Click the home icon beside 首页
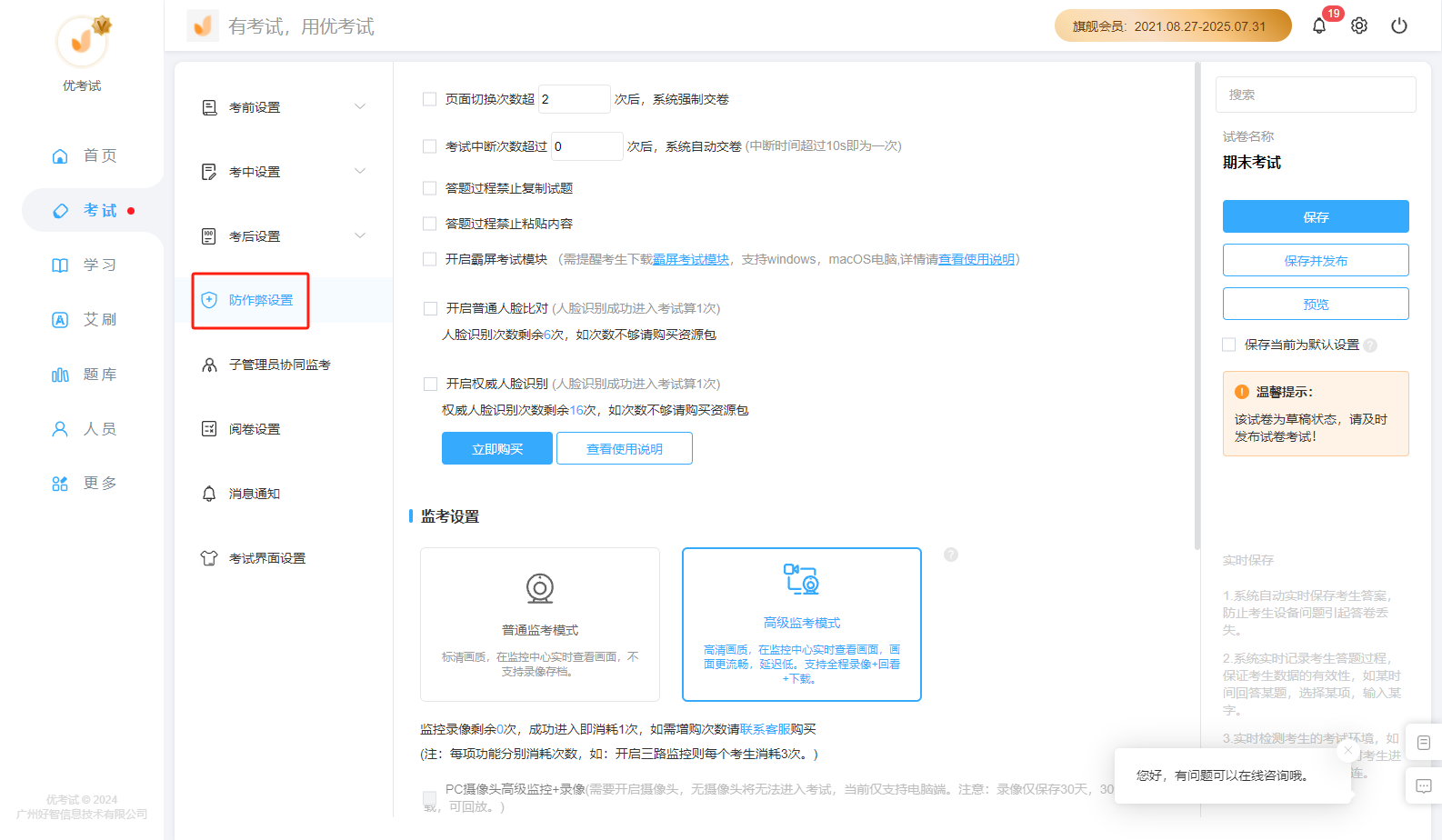 click(60, 156)
